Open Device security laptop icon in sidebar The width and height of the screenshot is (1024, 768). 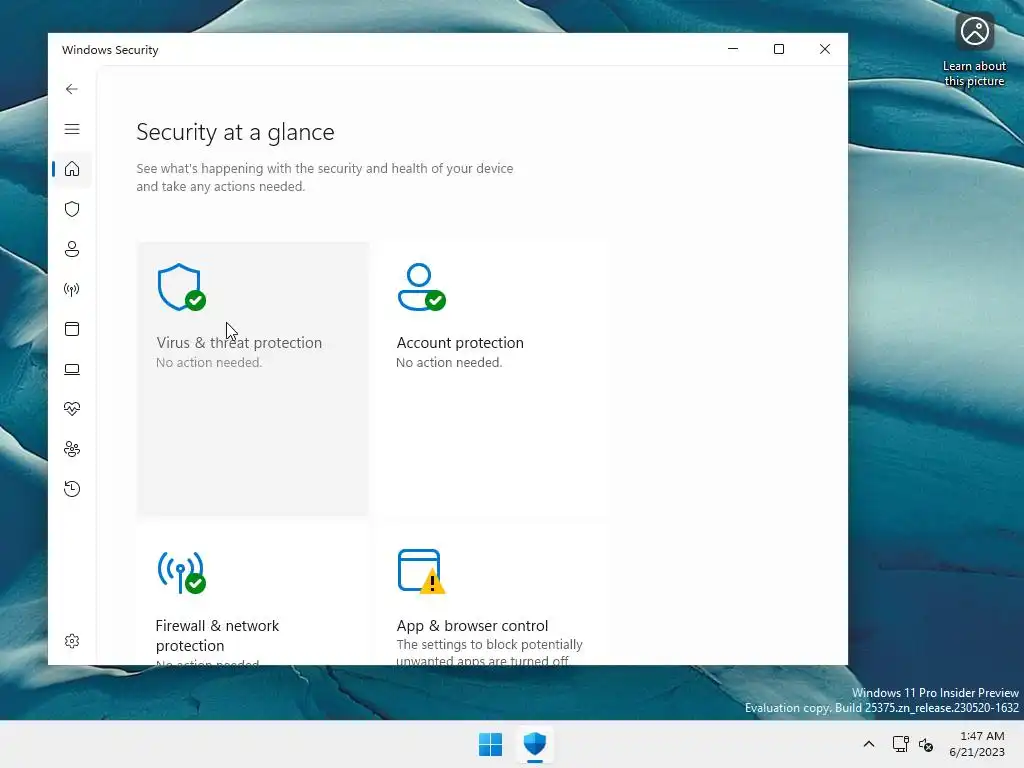[72, 370]
